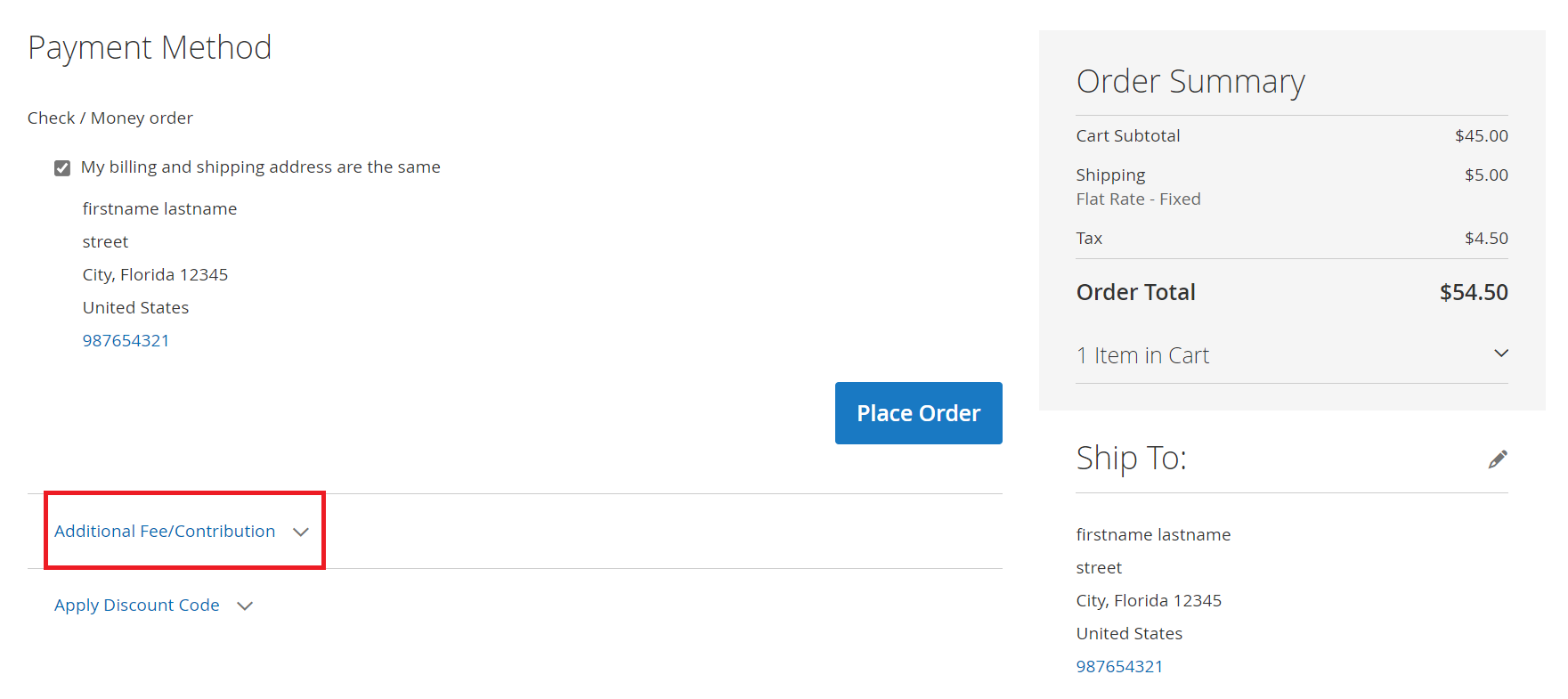Open the phone number link under Ship To
1568x699 pixels.
pyautogui.click(x=1119, y=667)
